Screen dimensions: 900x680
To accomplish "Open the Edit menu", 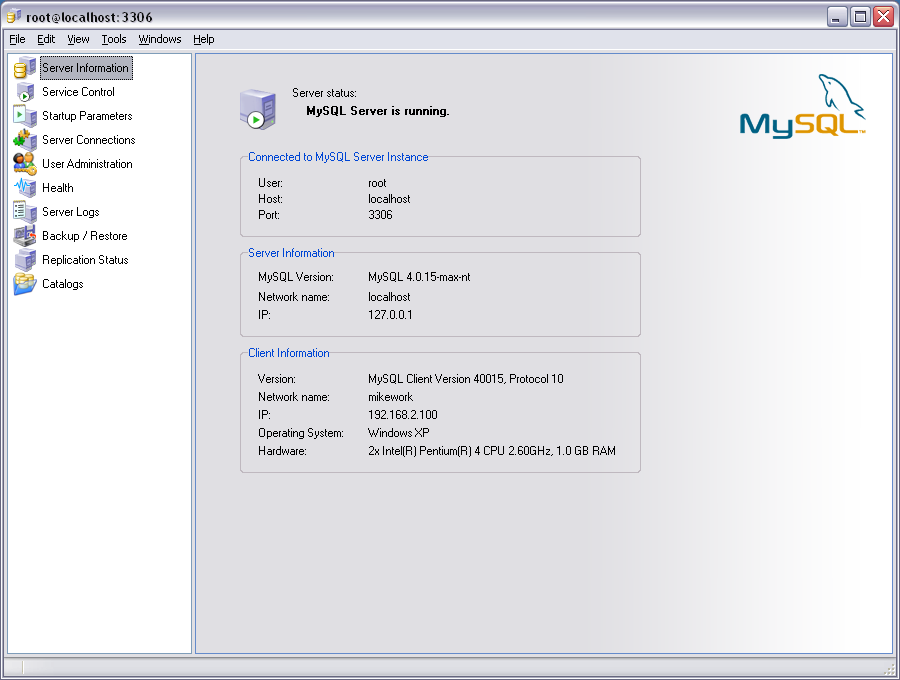I will [45, 39].
